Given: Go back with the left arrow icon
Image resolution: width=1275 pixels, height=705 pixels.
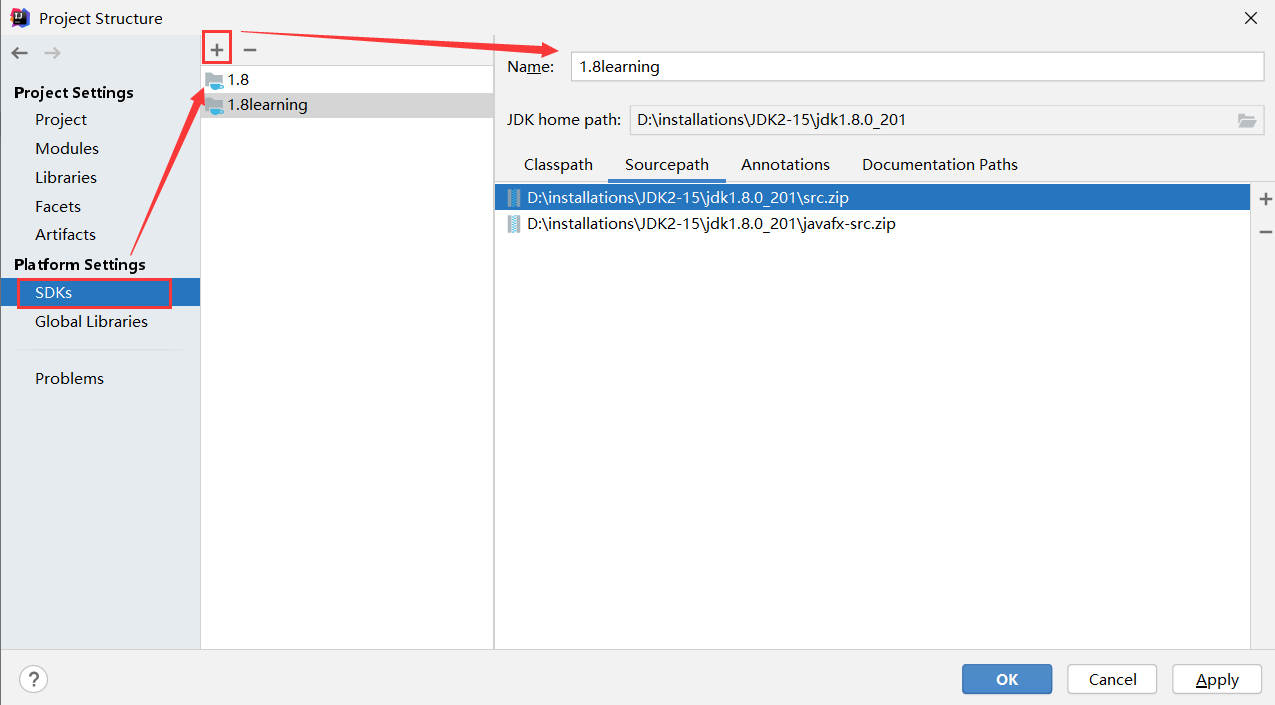Looking at the screenshot, I should coord(20,52).
